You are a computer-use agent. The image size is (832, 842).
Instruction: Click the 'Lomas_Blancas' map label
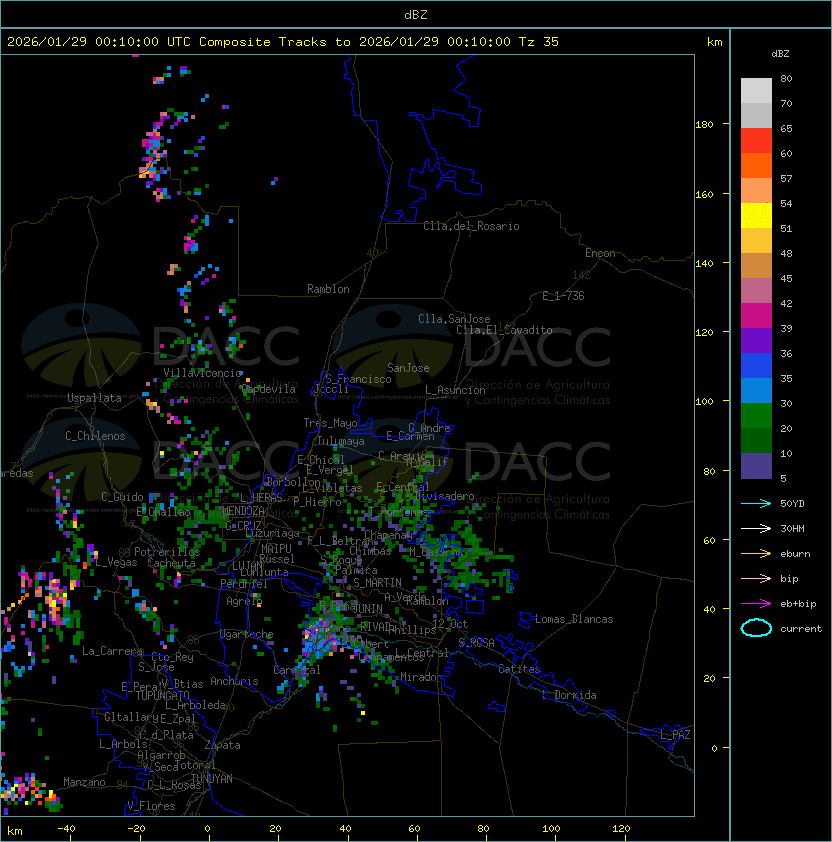point(574,619)
